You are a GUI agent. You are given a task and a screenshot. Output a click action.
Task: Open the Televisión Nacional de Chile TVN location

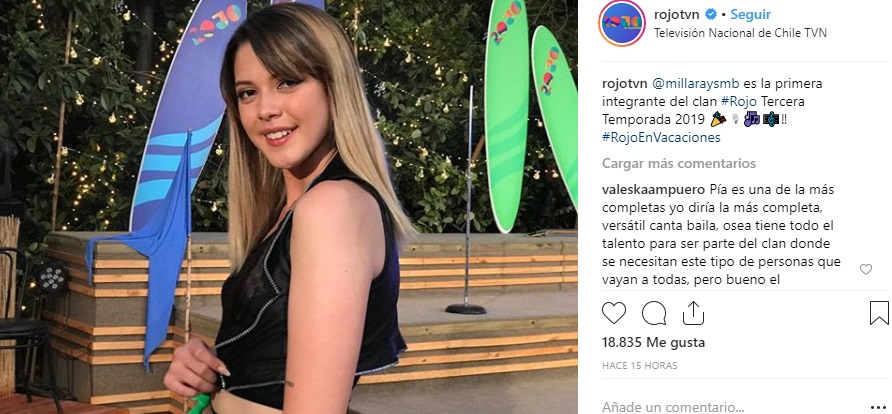740,33
